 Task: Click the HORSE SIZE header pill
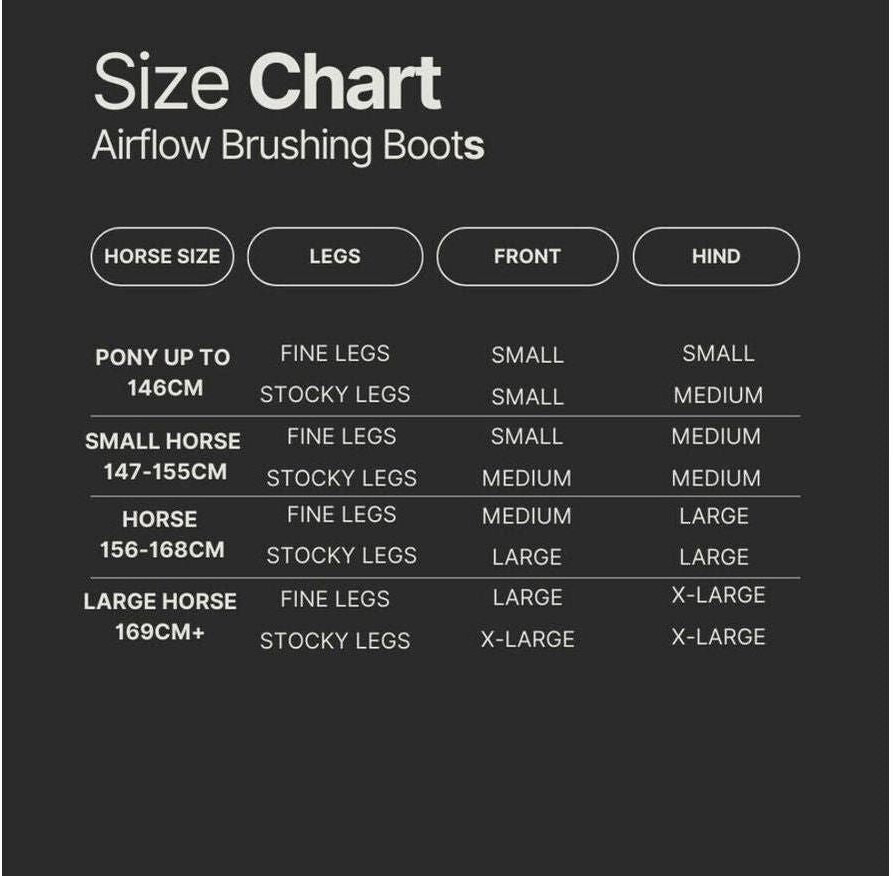click(x=162, y=257)
